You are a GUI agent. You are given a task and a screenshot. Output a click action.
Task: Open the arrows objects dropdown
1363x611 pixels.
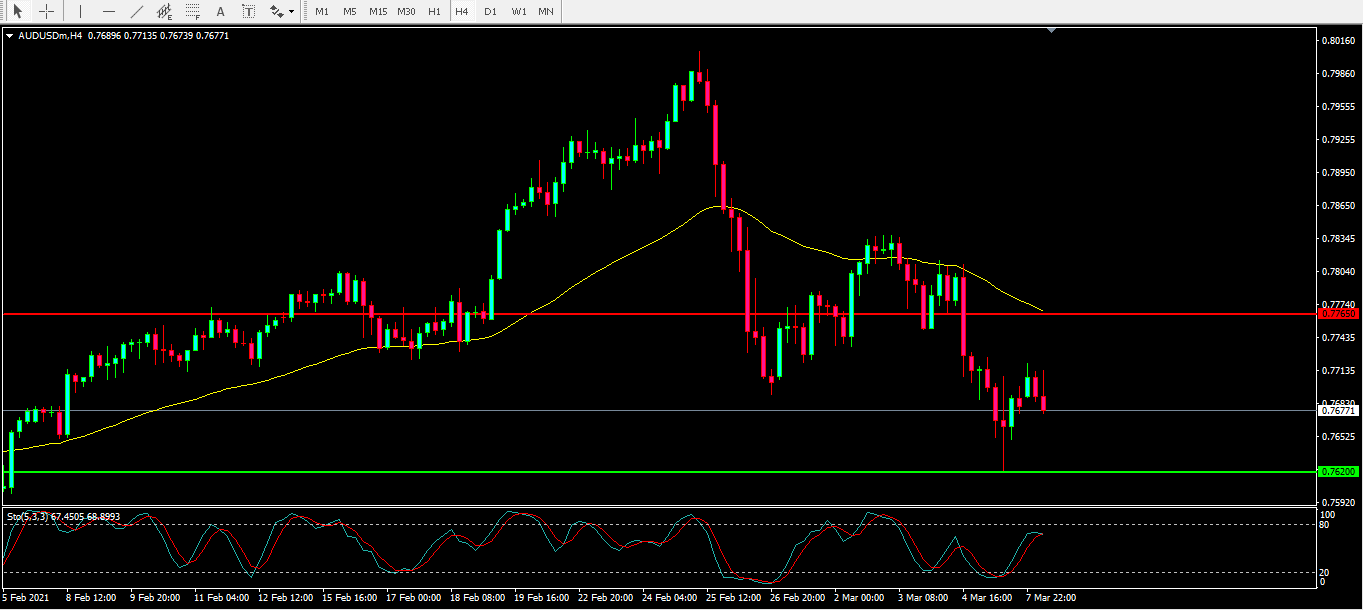tap(283, 12)
